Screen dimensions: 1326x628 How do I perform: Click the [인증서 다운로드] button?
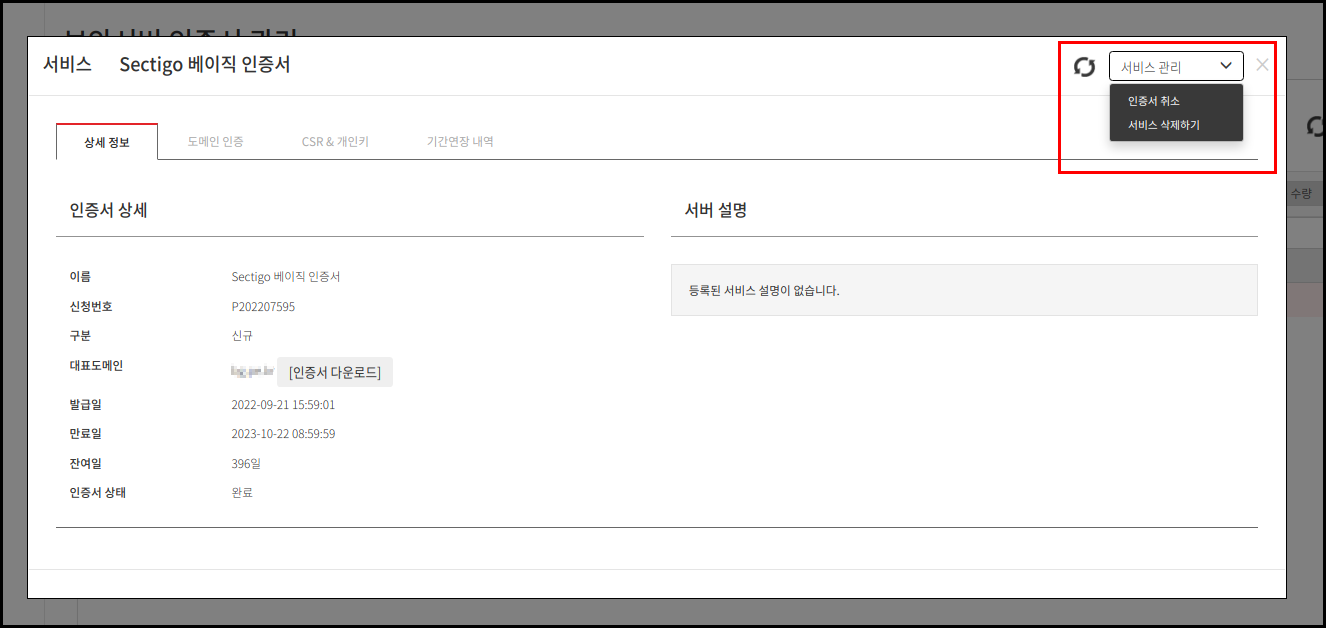point(335,372)
